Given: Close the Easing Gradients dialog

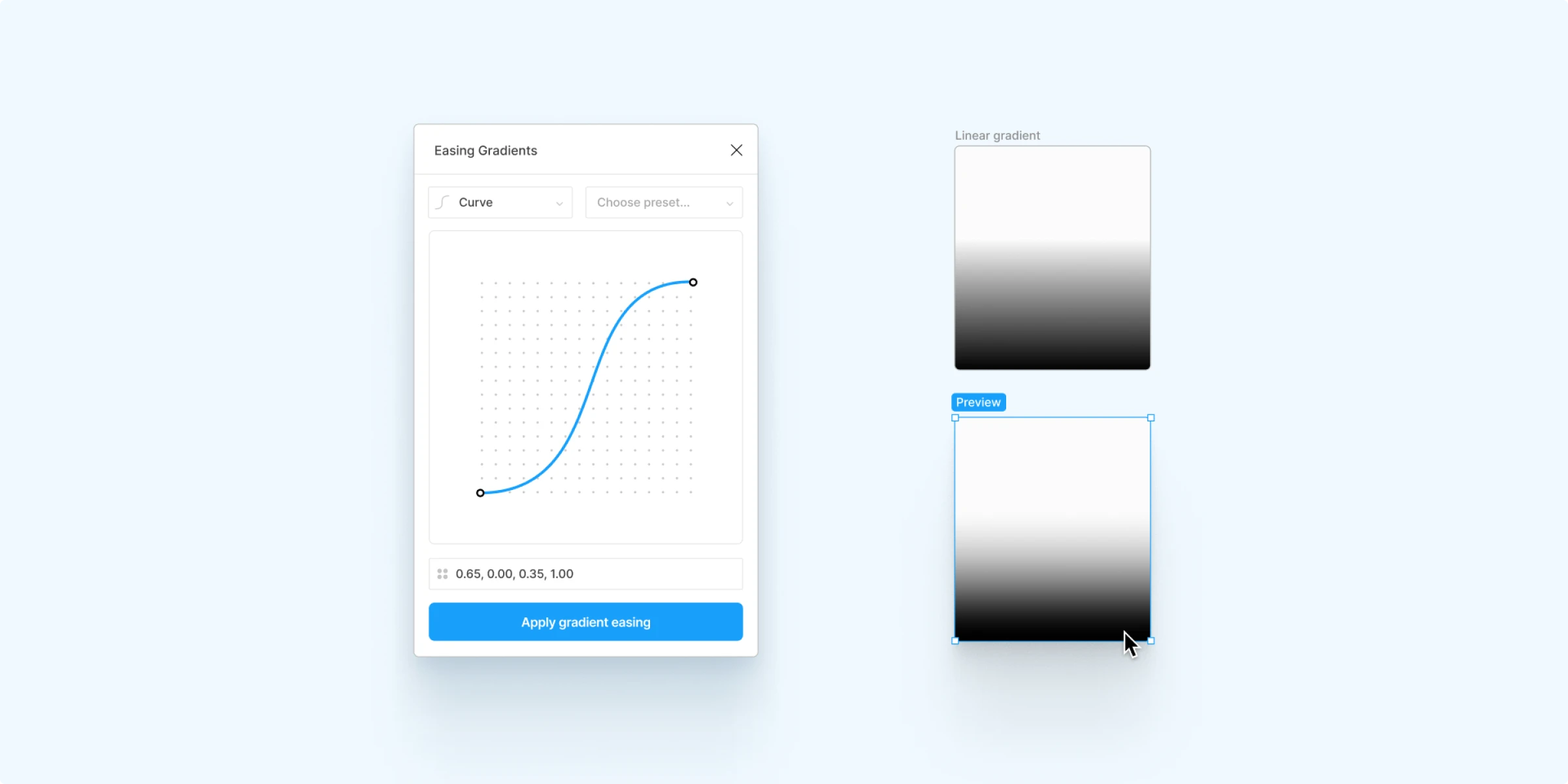Looking at the screenshot, I should [x=736, y=150].
